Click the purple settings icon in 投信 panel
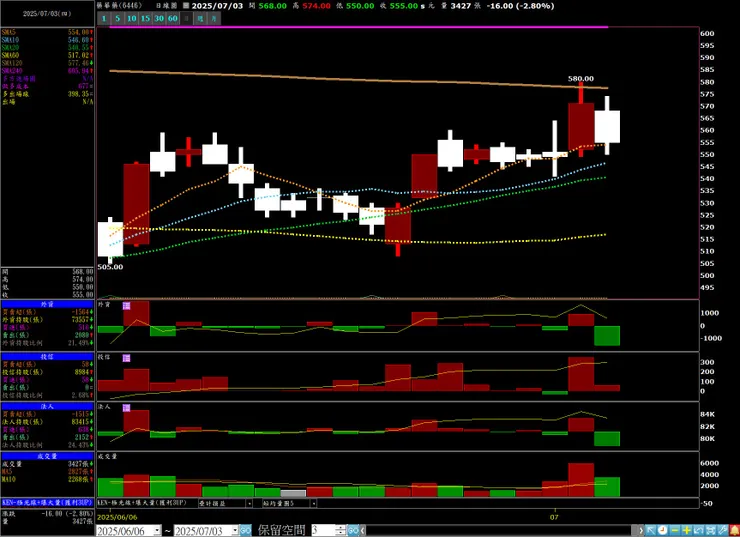 [126, 358]
